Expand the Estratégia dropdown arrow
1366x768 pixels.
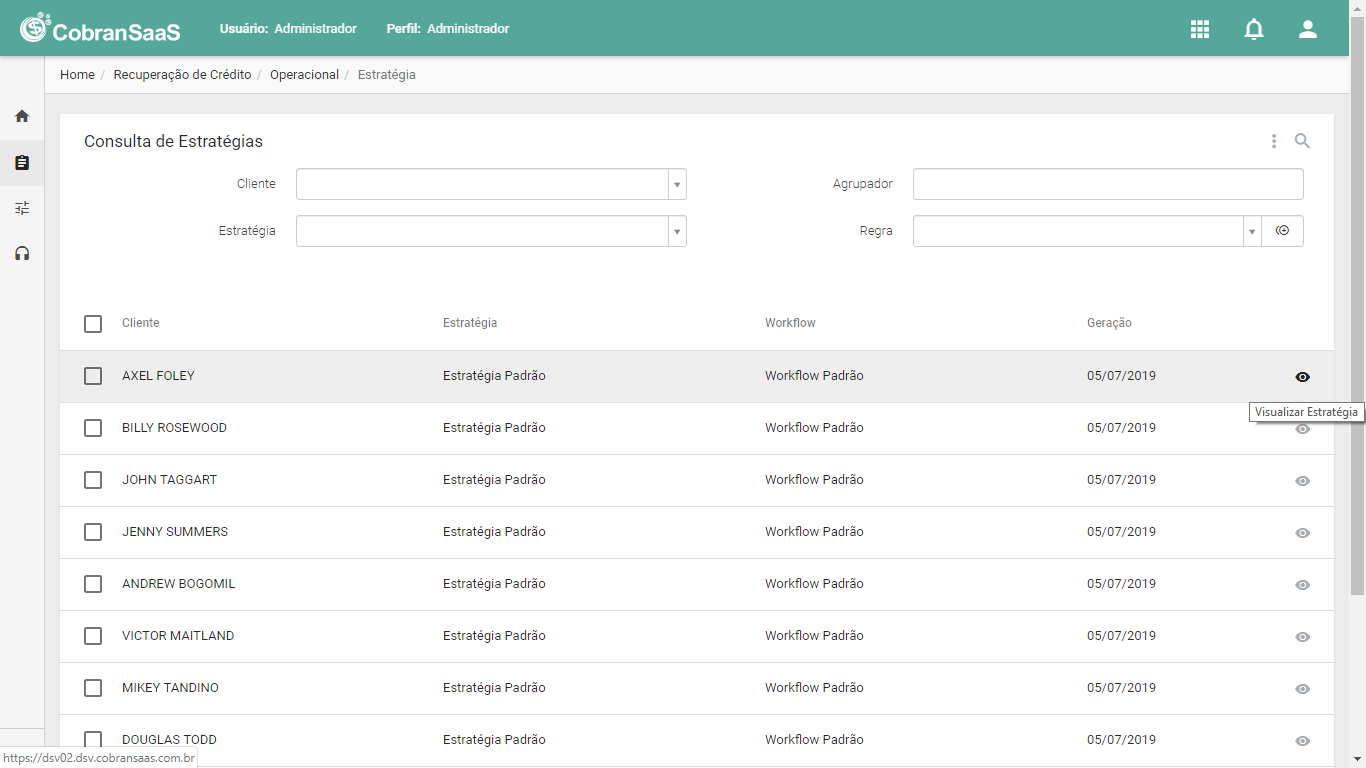[x=677, y=231]
